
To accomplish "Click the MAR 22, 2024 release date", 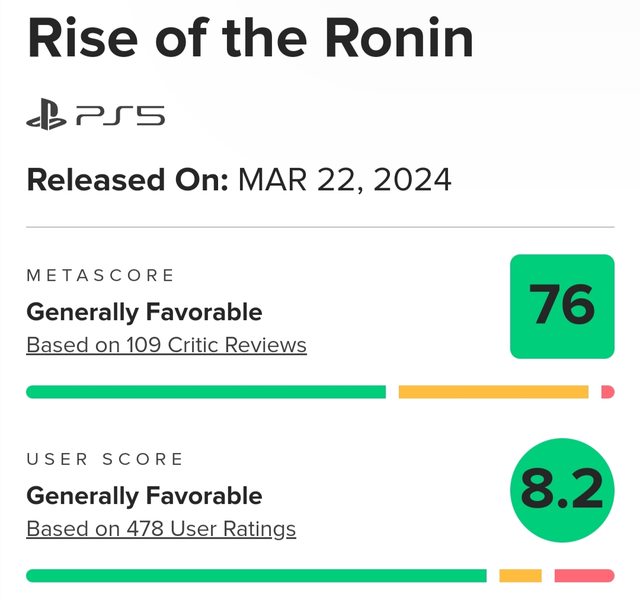I will 345,180.
